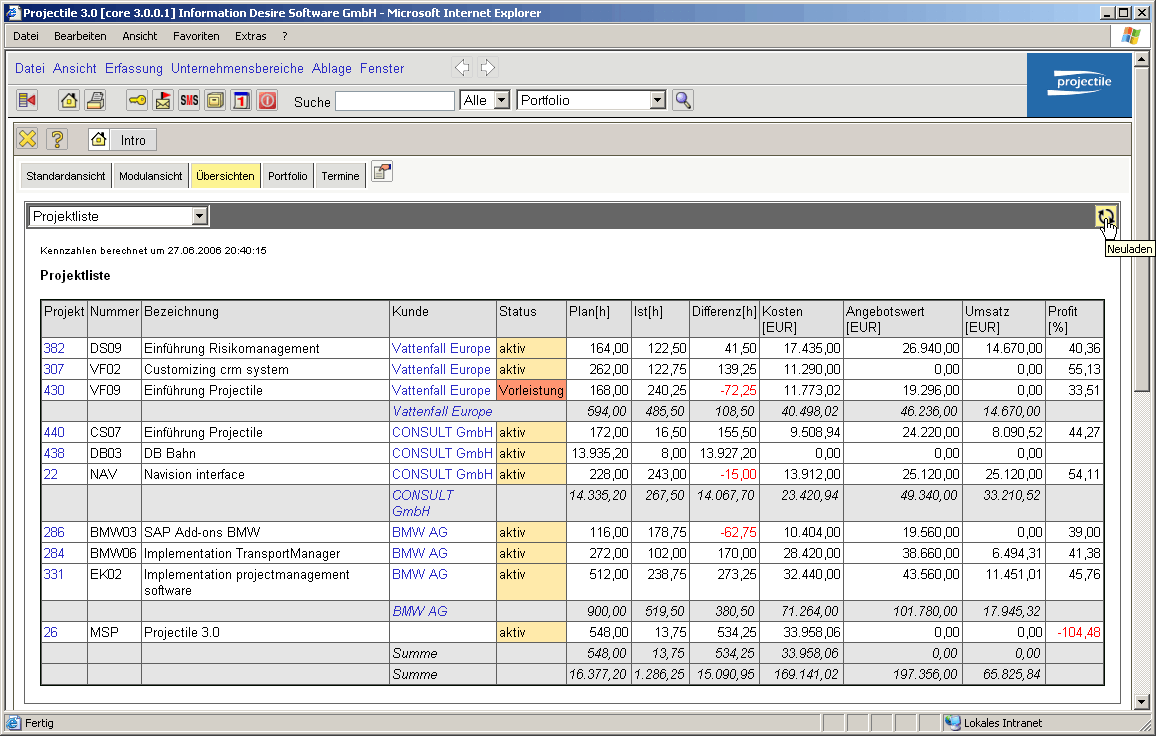1156x736 pixels.
Task: Expand the Portfolio dropdown next to search
Action: click(x=657, y=100)
